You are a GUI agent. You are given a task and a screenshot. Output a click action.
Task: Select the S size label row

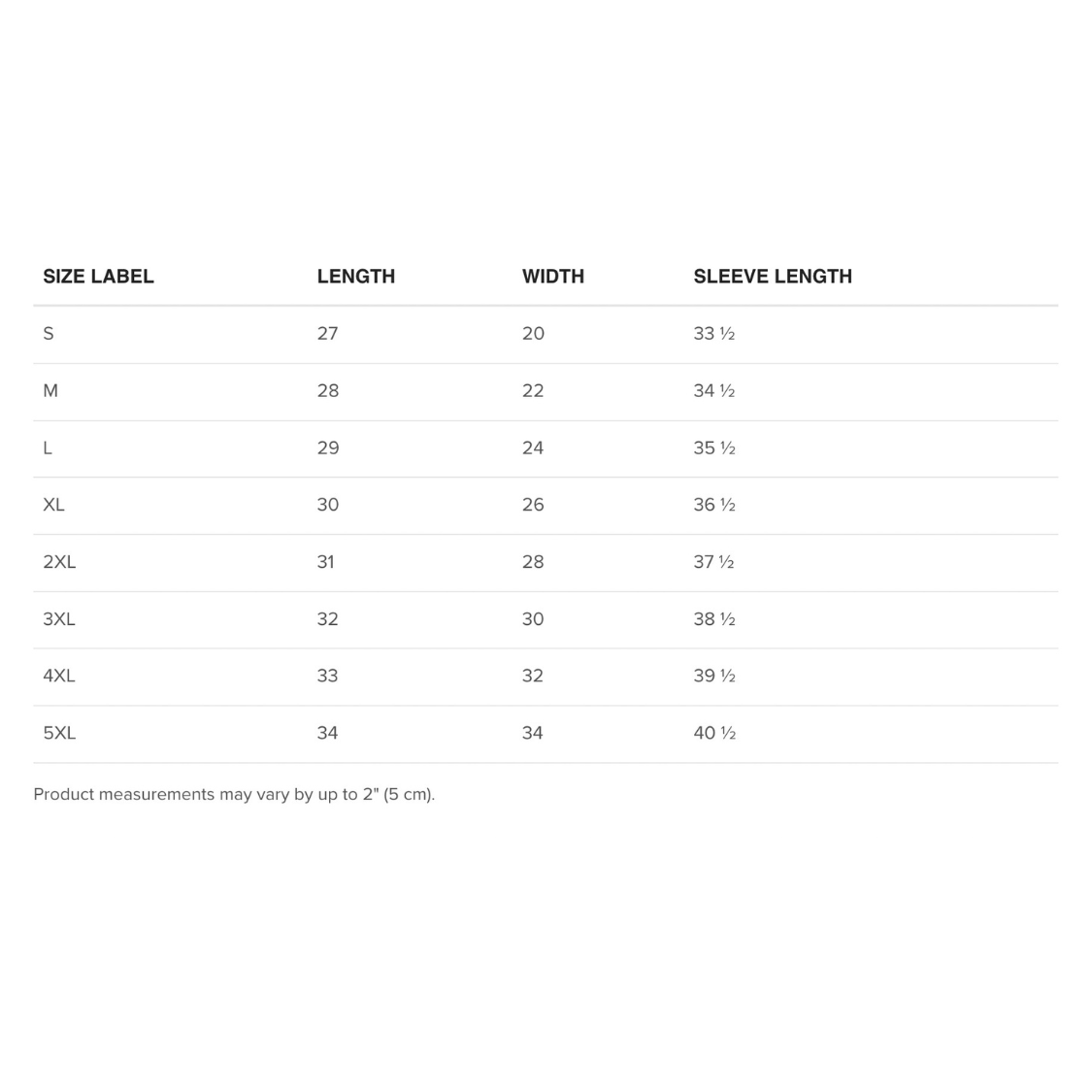point(49,334)
